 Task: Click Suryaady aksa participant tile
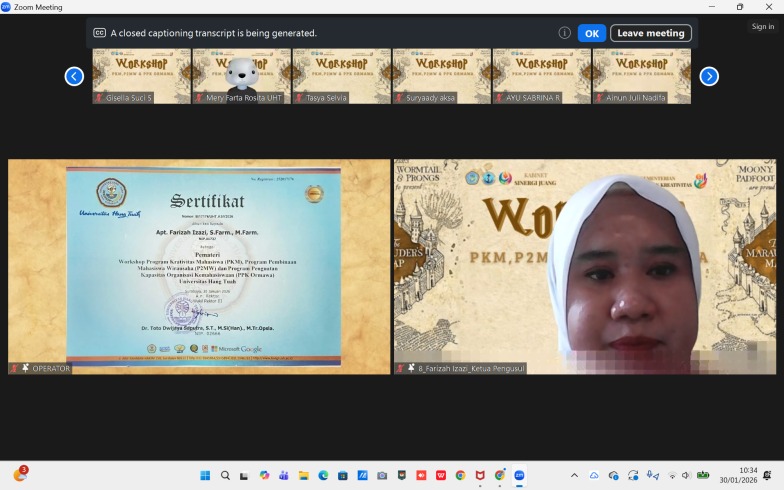click(441, 76)
